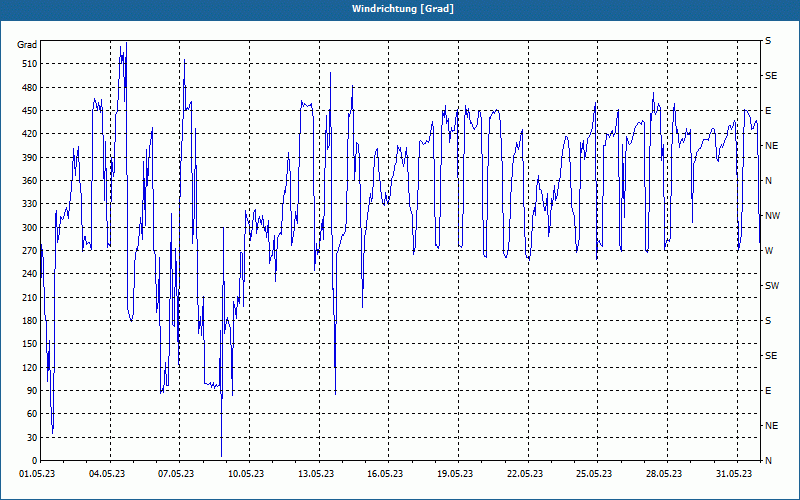Click the chart title 'Windrichtung [Grad]'
Screen dimensions: 800x500
pos(403,9)
